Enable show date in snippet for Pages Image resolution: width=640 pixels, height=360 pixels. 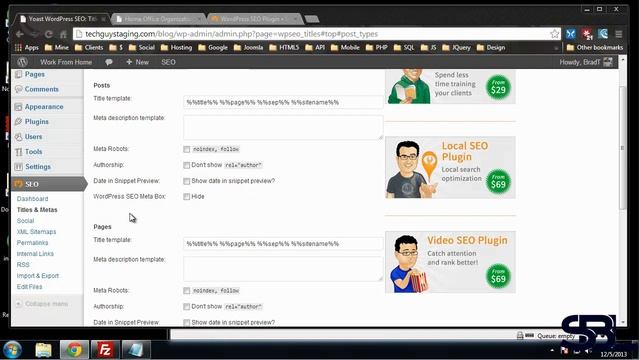tap(187, 322)
